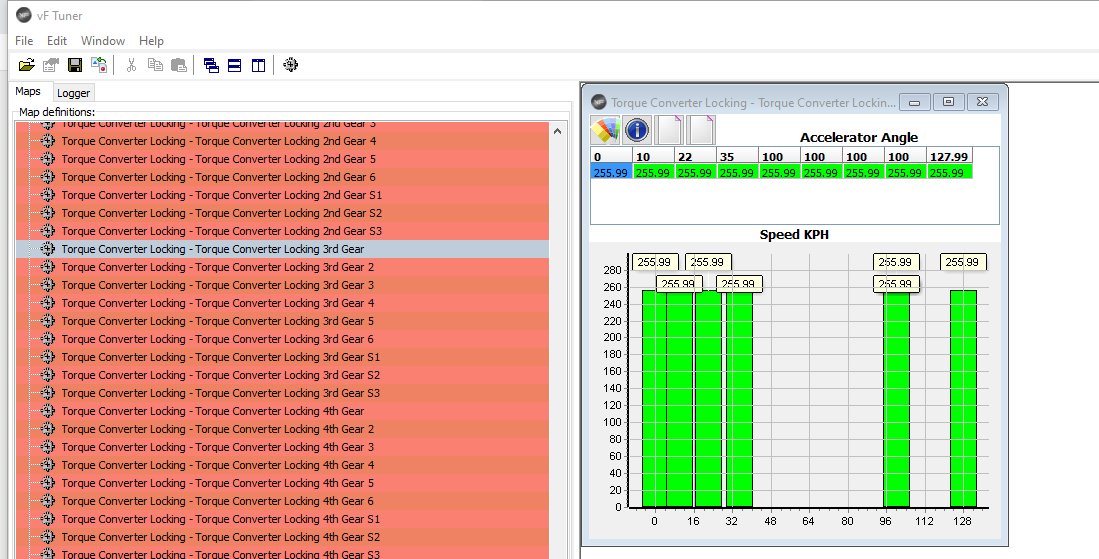Select Torque Converter Locking 4th Gear 5
The width and height of the screenshot is (1099, 559).
282,483
